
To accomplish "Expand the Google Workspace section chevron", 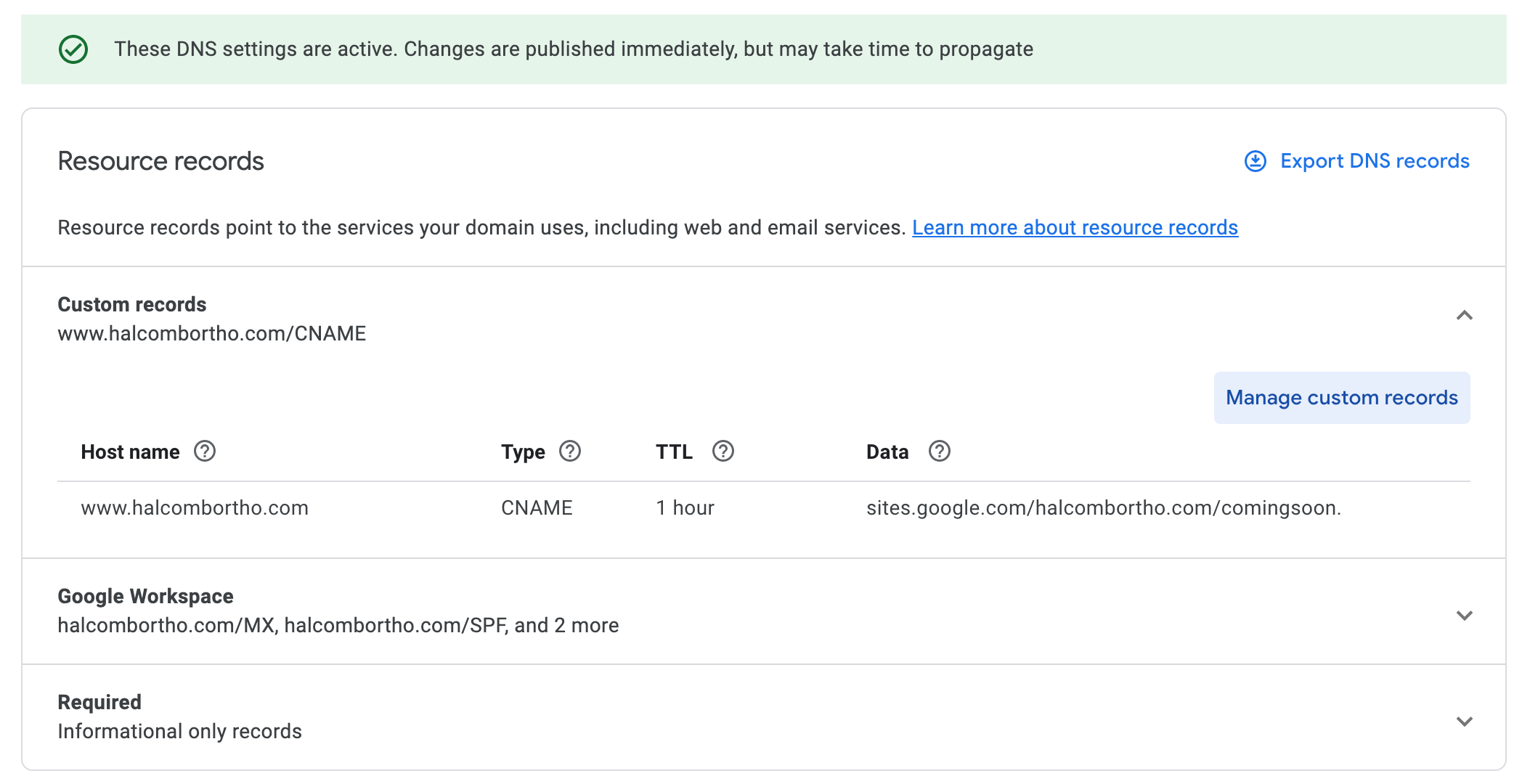I will tap(1464, 616).
